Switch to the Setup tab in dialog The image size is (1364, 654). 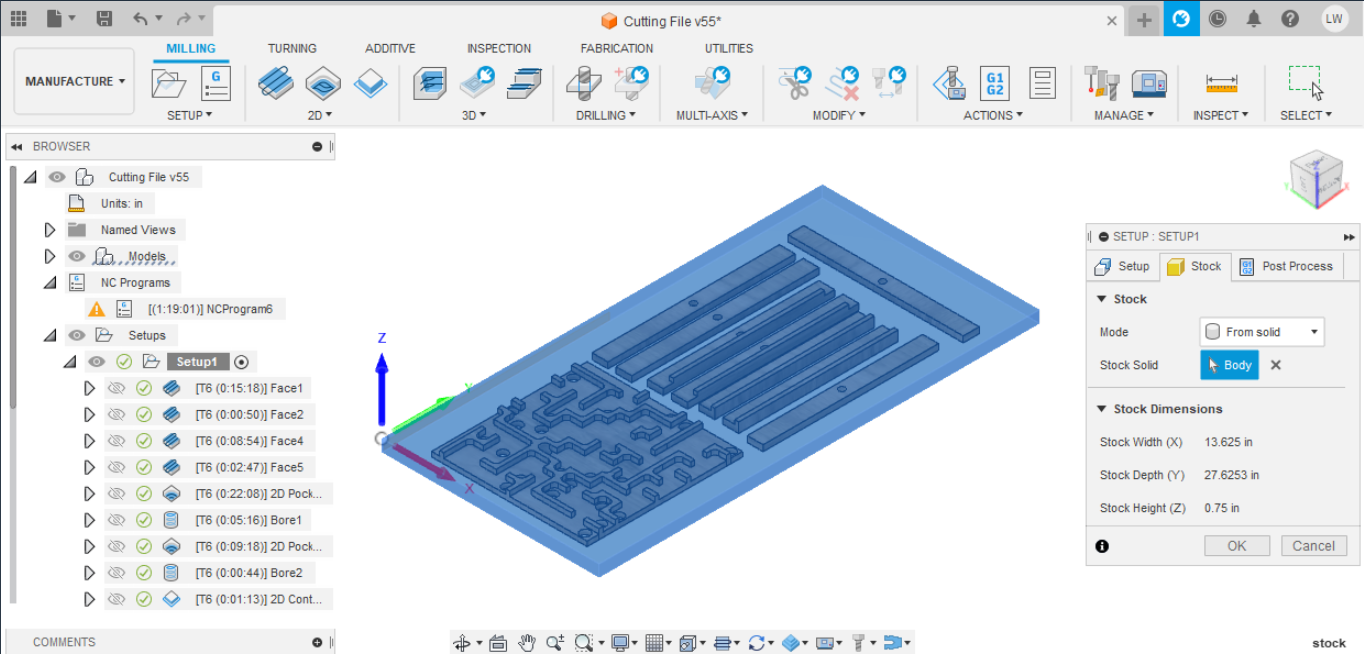pyautogui.click(x=1123, y=266)
